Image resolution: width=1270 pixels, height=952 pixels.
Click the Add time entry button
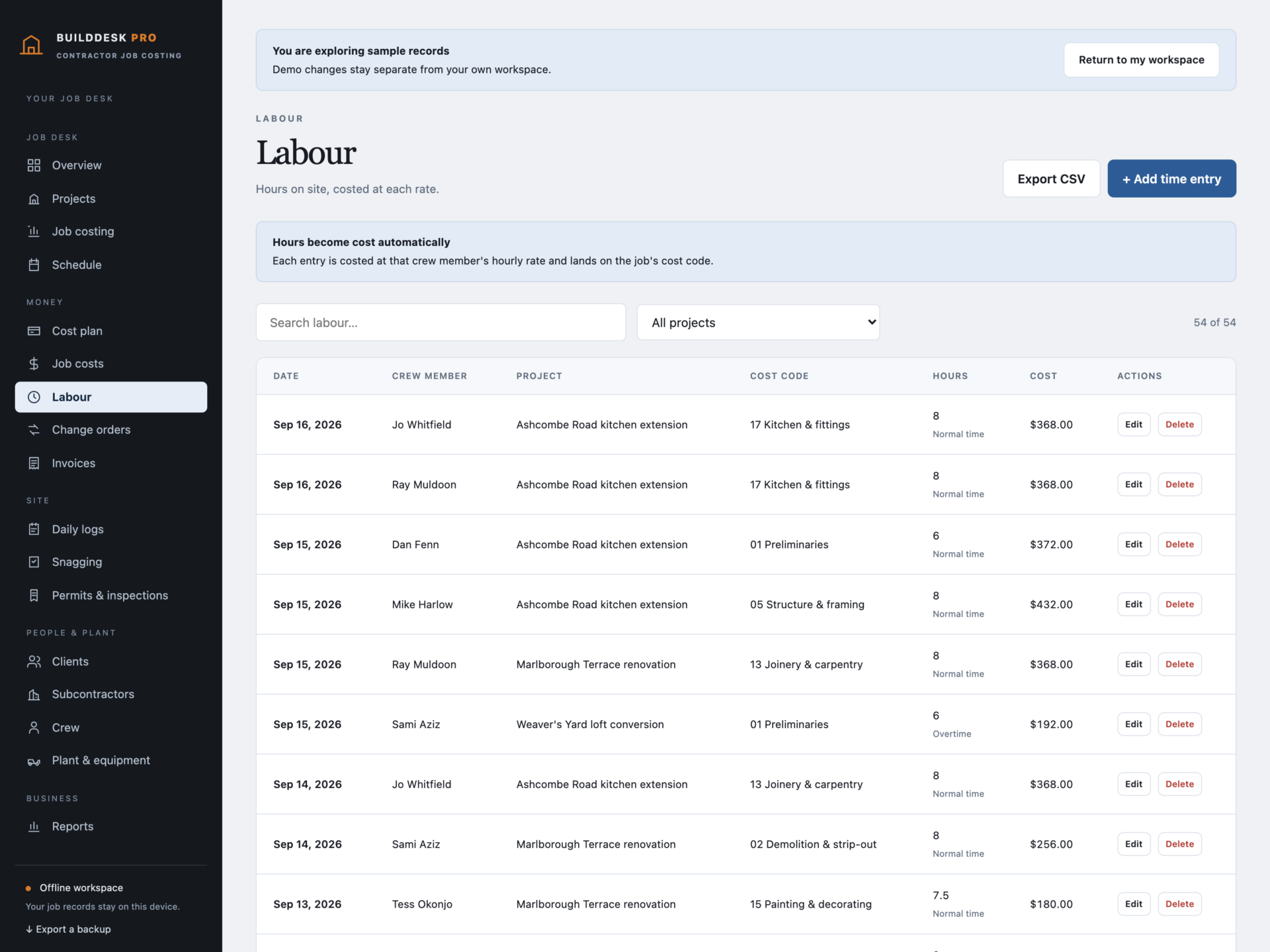pos(1171,178)
